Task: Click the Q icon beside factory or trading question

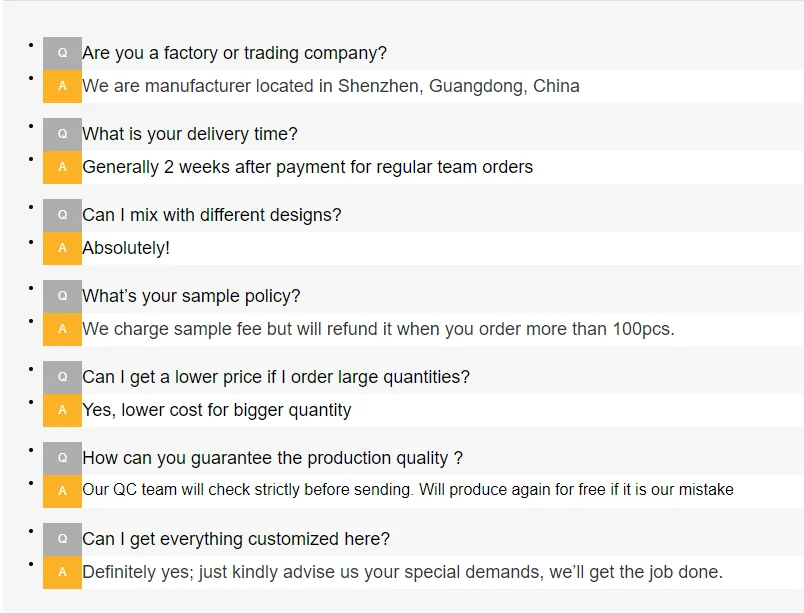Action: coord(62,53)
